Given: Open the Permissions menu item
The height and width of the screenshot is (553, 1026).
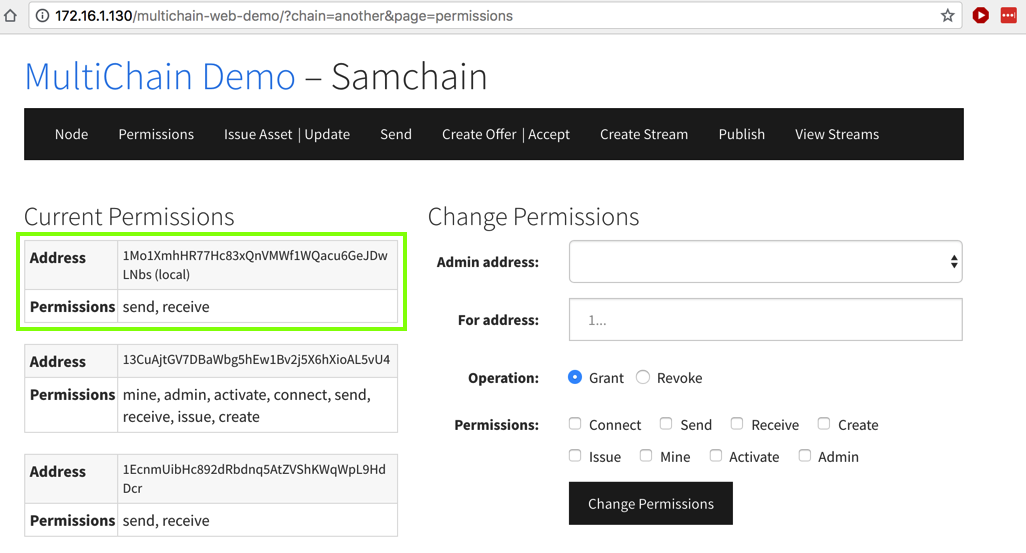Looking at the screenshot, I should click(156, 134).
